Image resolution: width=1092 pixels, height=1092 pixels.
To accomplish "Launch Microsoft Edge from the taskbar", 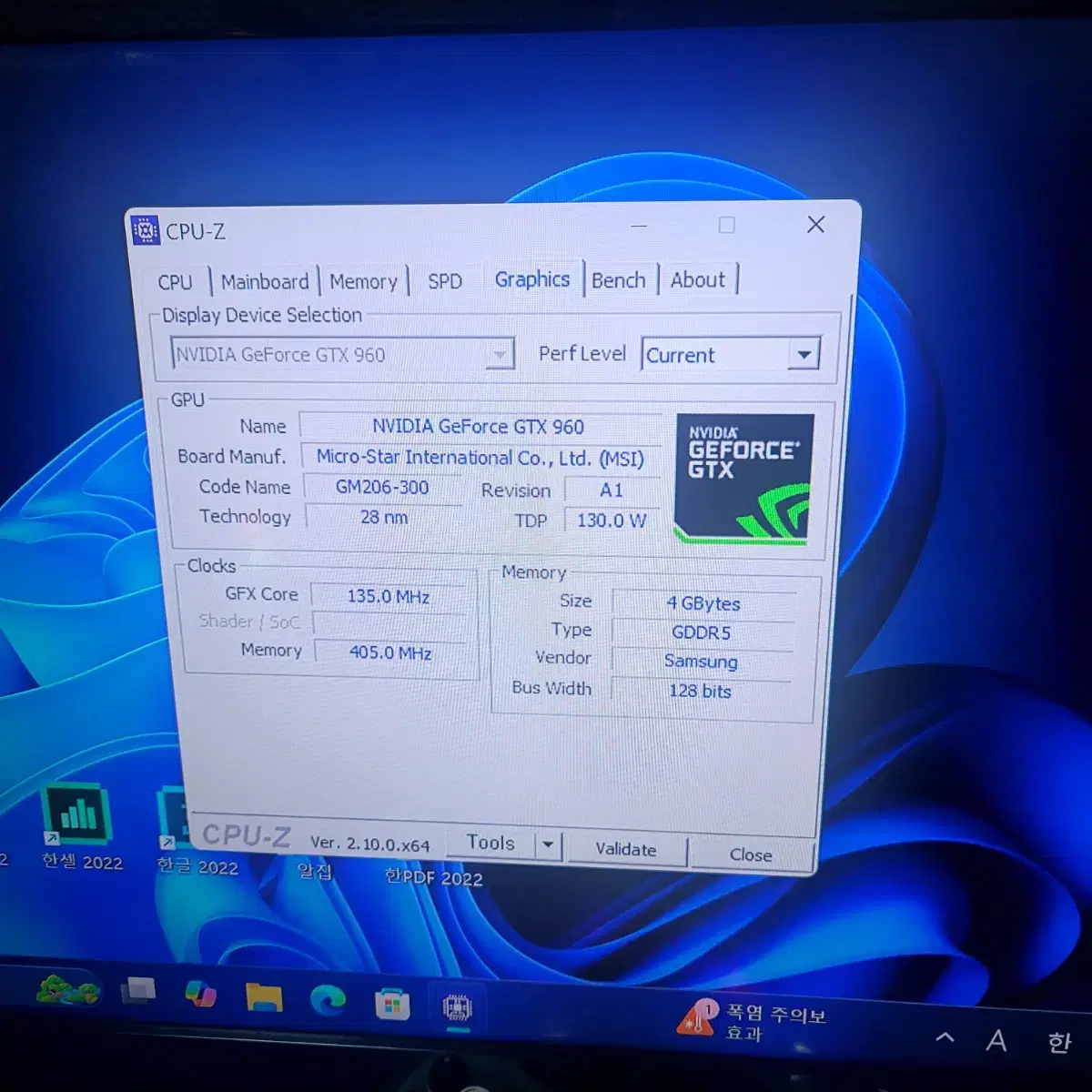I will (x=328, y=1001).
